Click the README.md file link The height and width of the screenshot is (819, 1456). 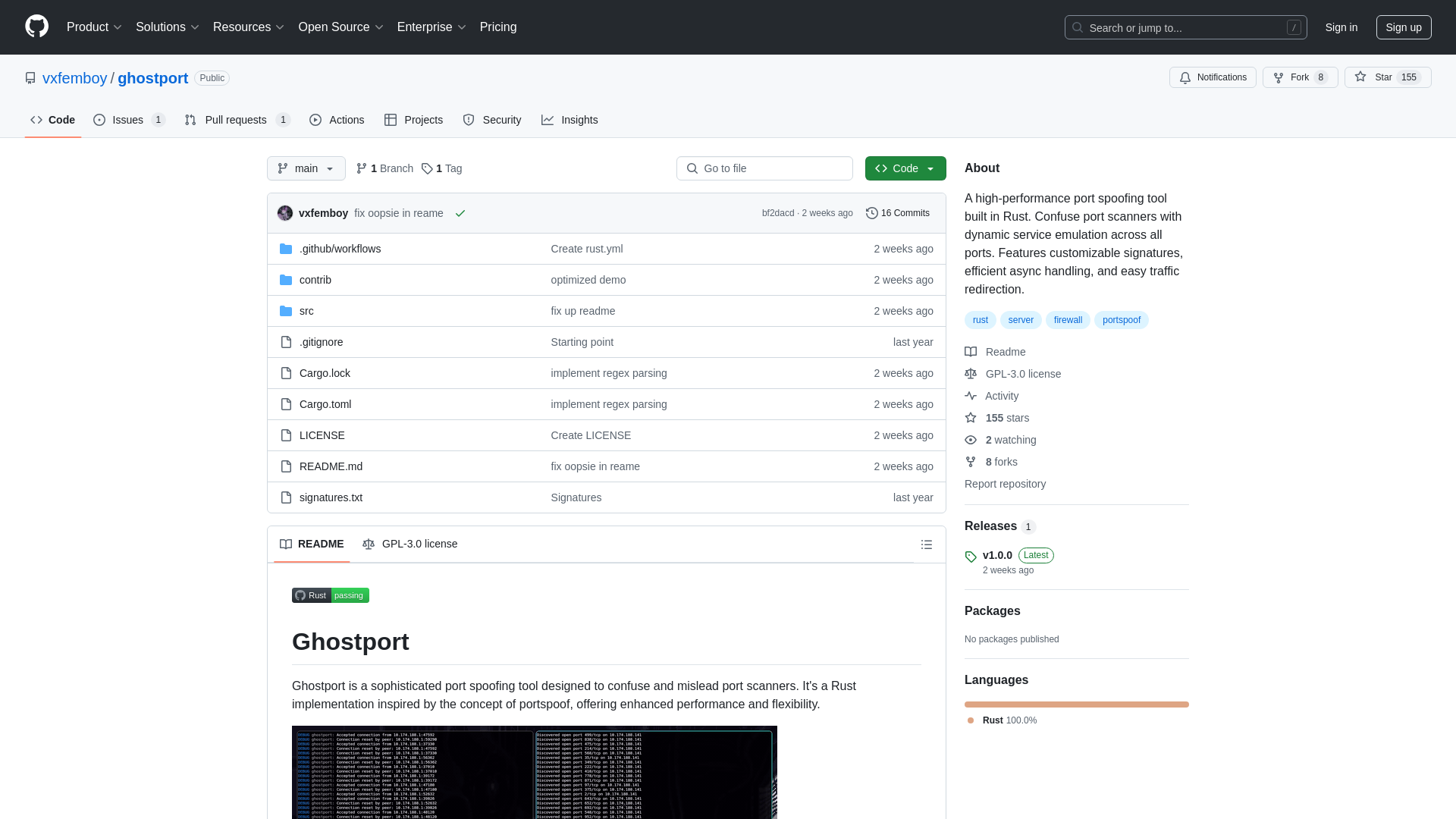click(x=330, y=466)
